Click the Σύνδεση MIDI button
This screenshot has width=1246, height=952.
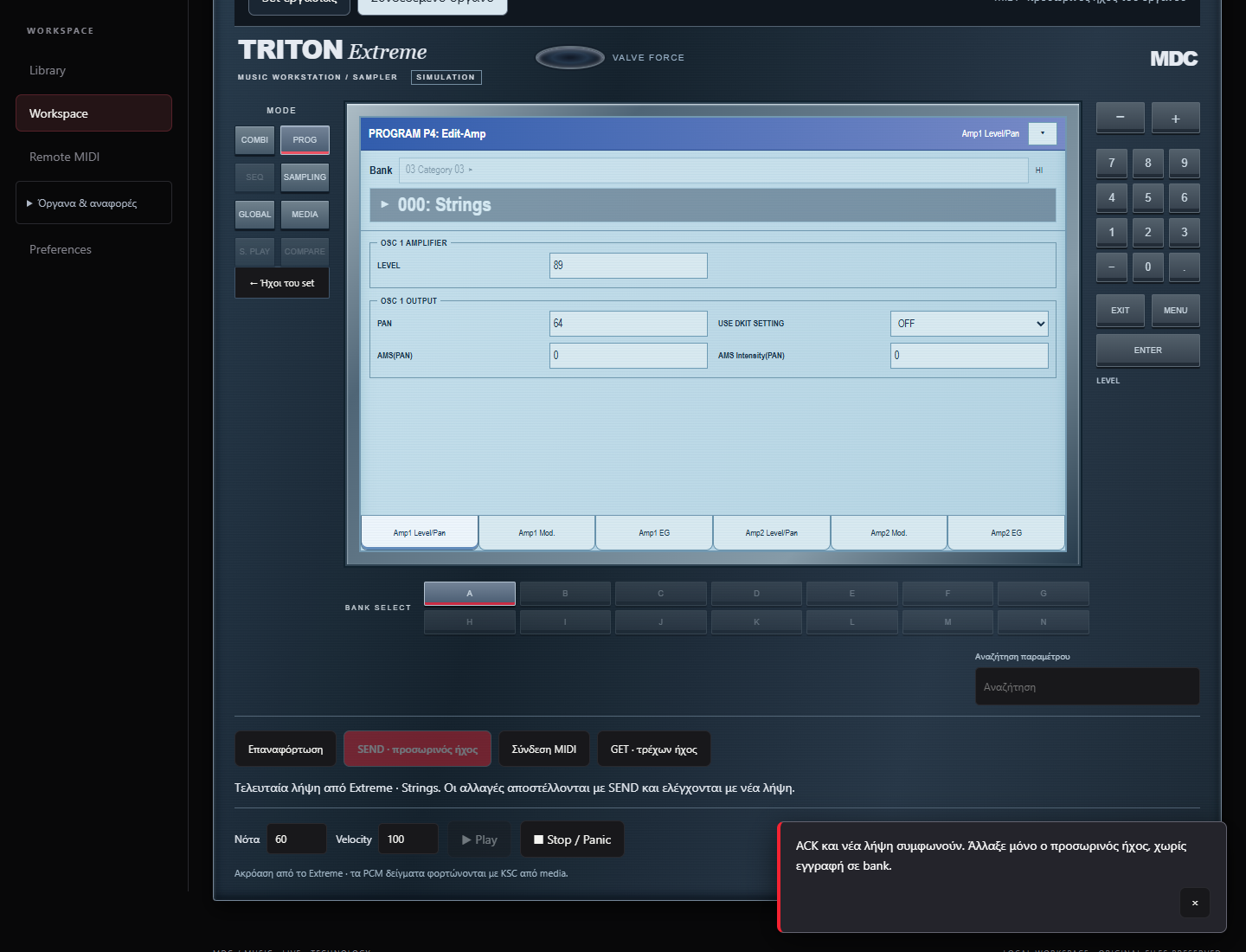(x=544, y=749)
